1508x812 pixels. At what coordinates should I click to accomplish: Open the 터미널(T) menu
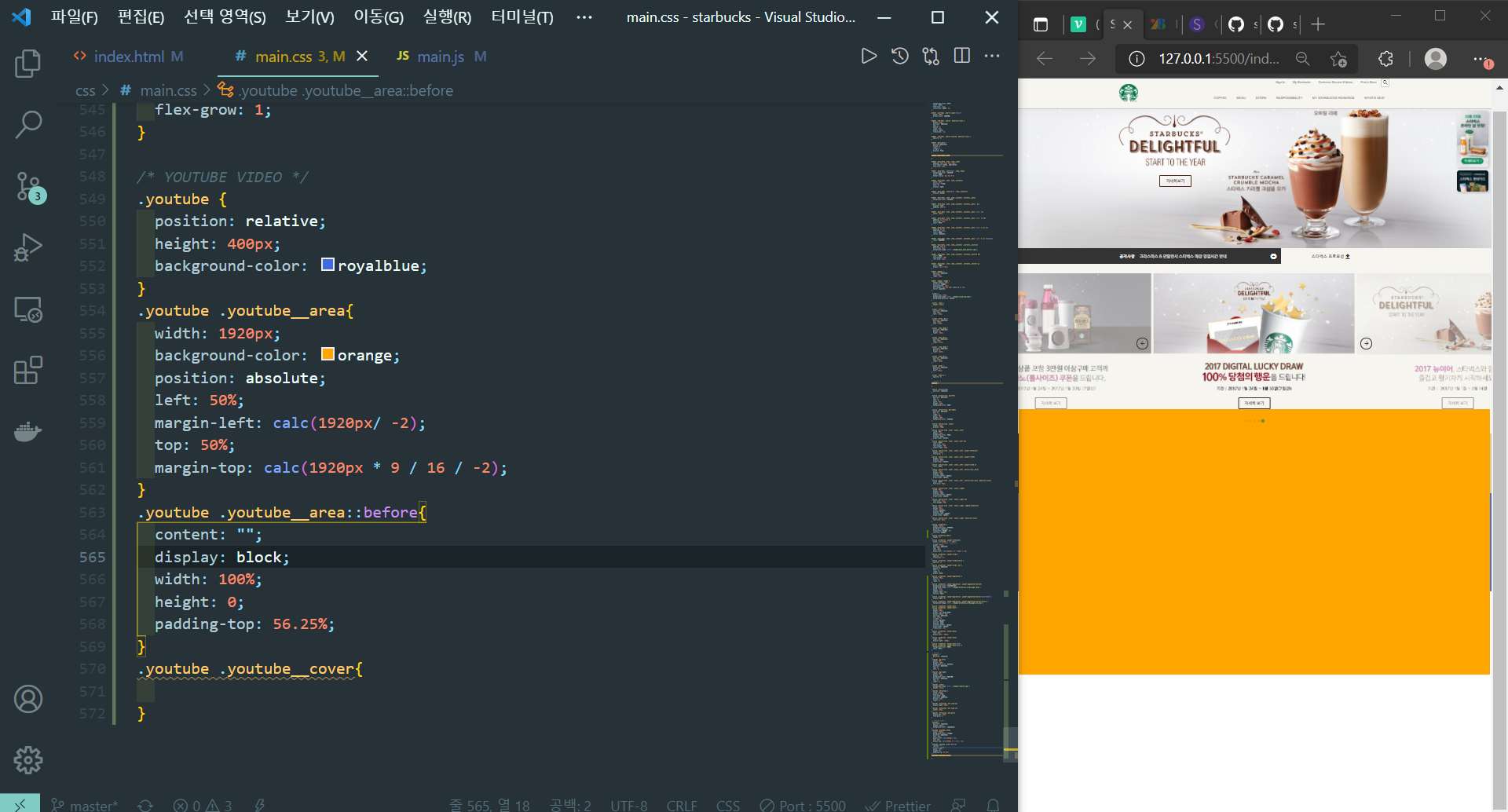point(522,17)
